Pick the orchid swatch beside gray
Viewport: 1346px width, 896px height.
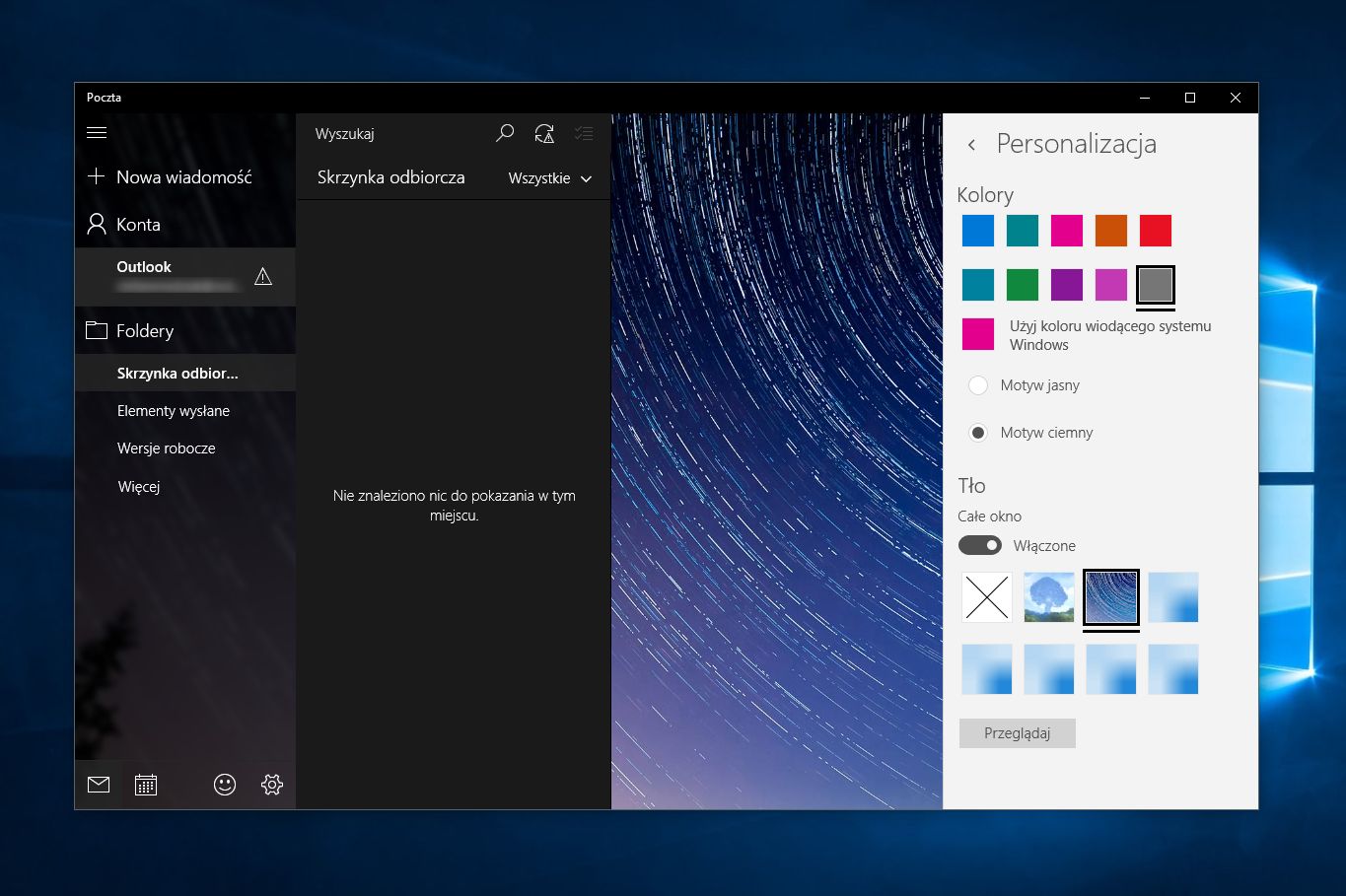point(1111,285)
